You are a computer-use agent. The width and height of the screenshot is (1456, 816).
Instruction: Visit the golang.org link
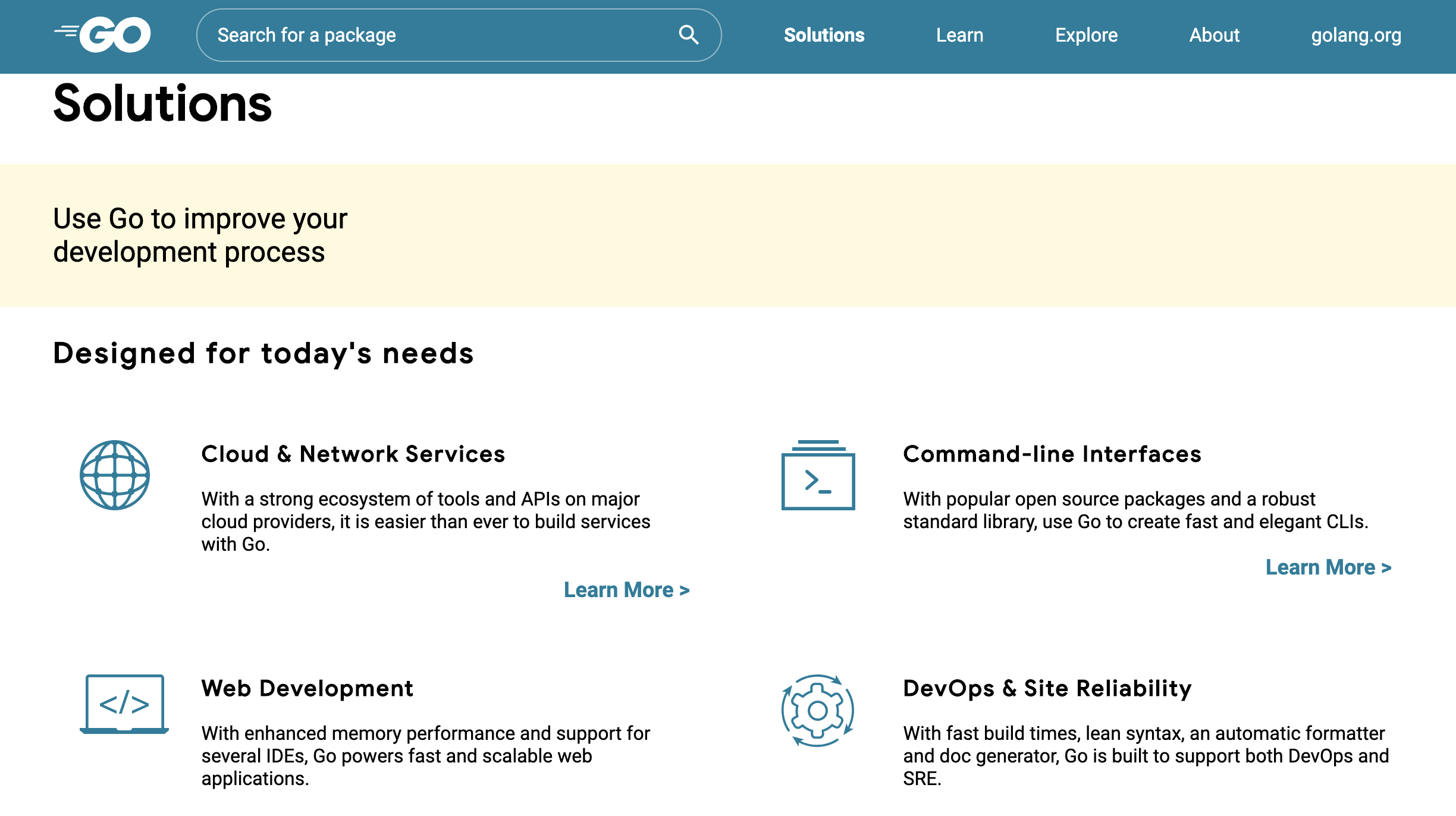(1356, 35)
